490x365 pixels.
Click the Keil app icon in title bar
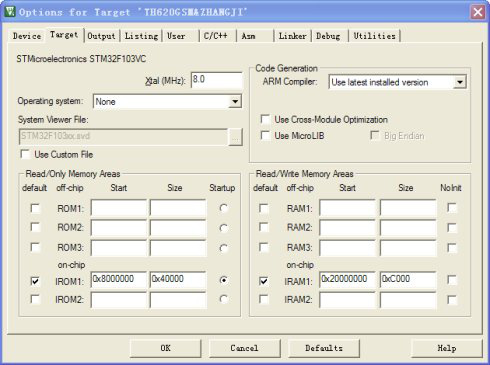click(10, 12)
